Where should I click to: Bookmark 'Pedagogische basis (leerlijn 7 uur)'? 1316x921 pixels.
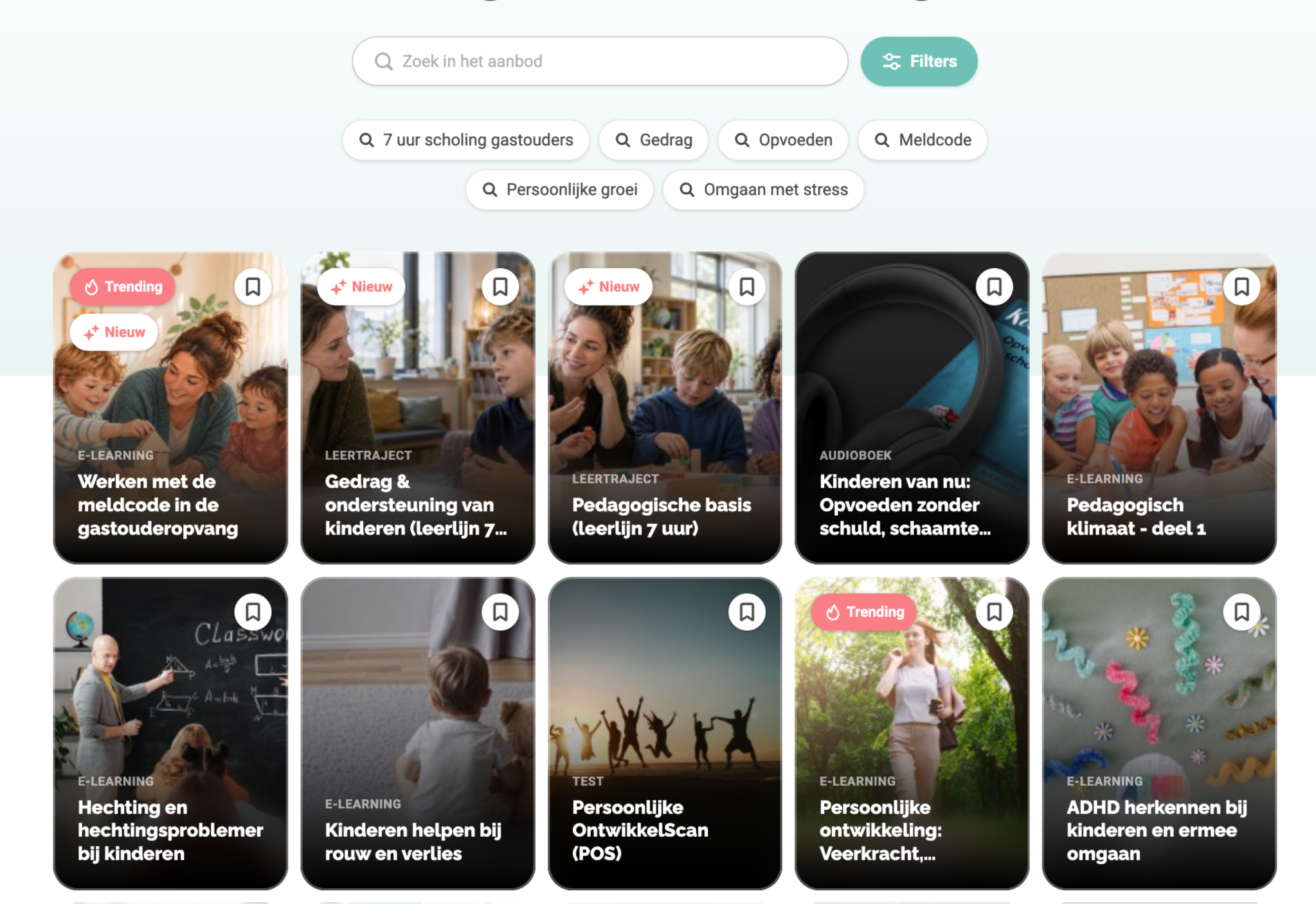[x=747, y=287]
